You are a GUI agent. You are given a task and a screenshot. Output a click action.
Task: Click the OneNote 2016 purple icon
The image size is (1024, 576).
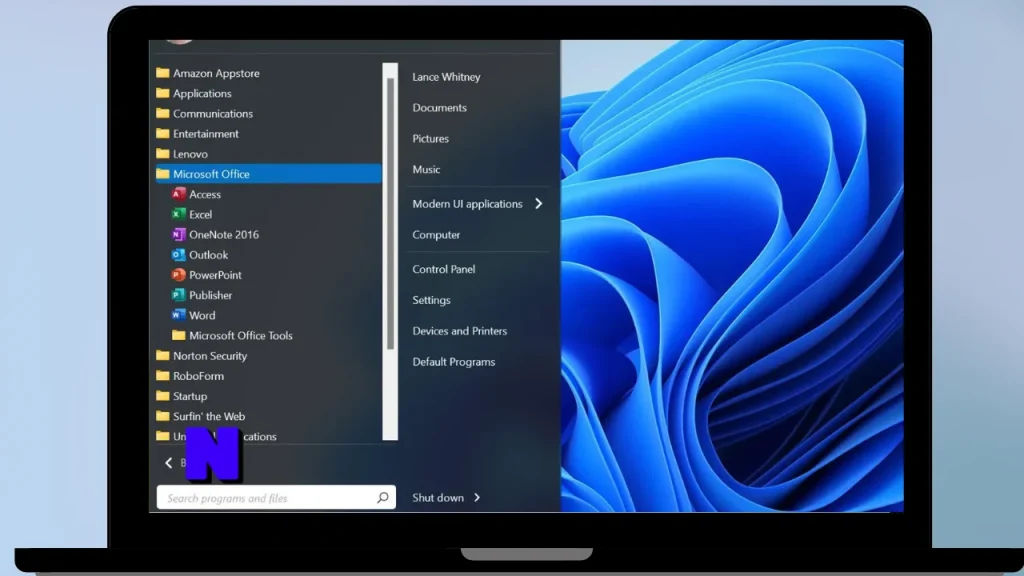coord(178,234)
